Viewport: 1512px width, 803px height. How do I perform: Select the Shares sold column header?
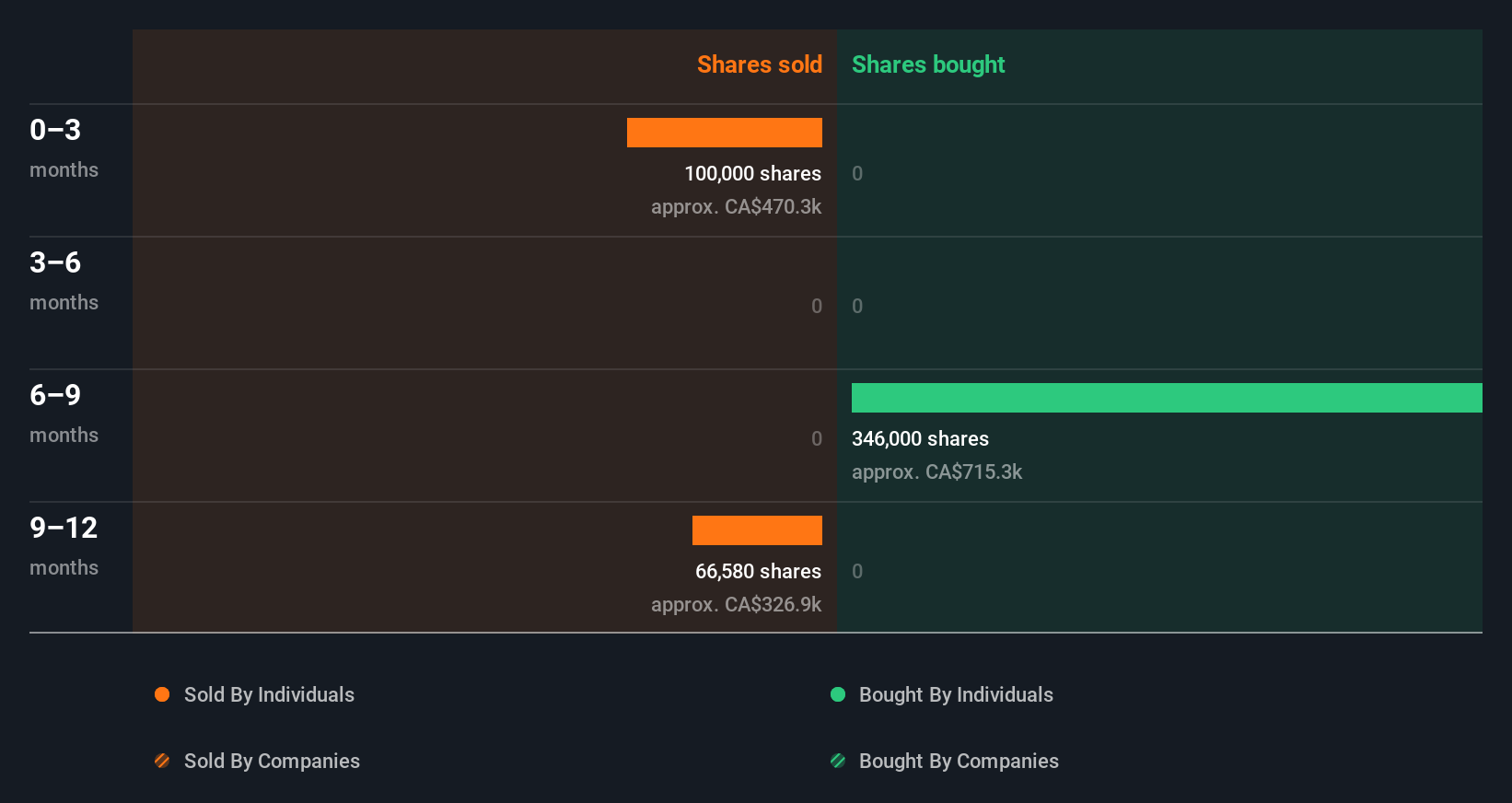759,64
